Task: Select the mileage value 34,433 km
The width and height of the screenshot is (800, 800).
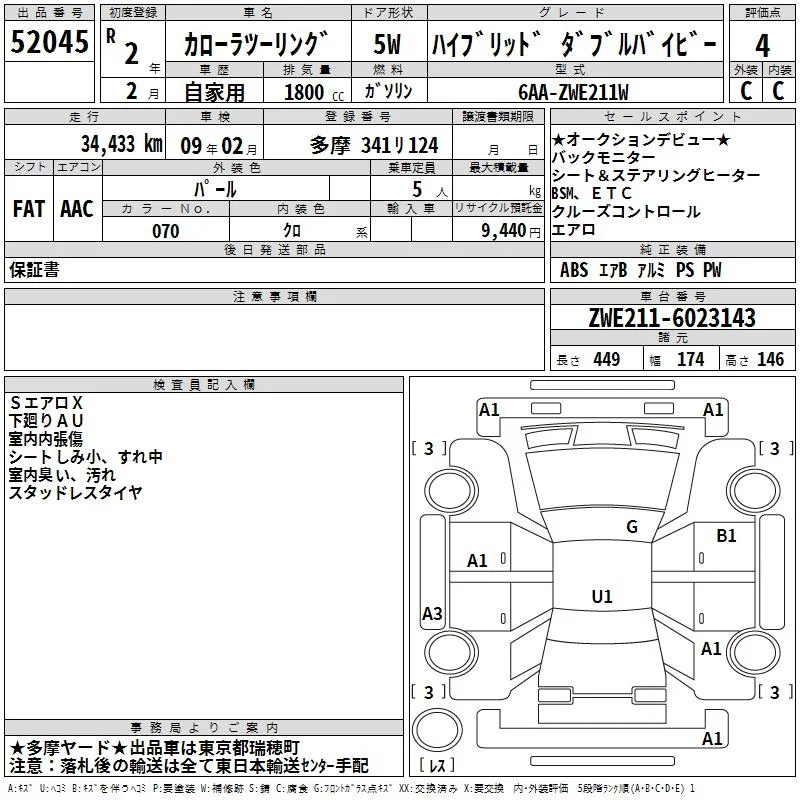Action: click(121, 144)
